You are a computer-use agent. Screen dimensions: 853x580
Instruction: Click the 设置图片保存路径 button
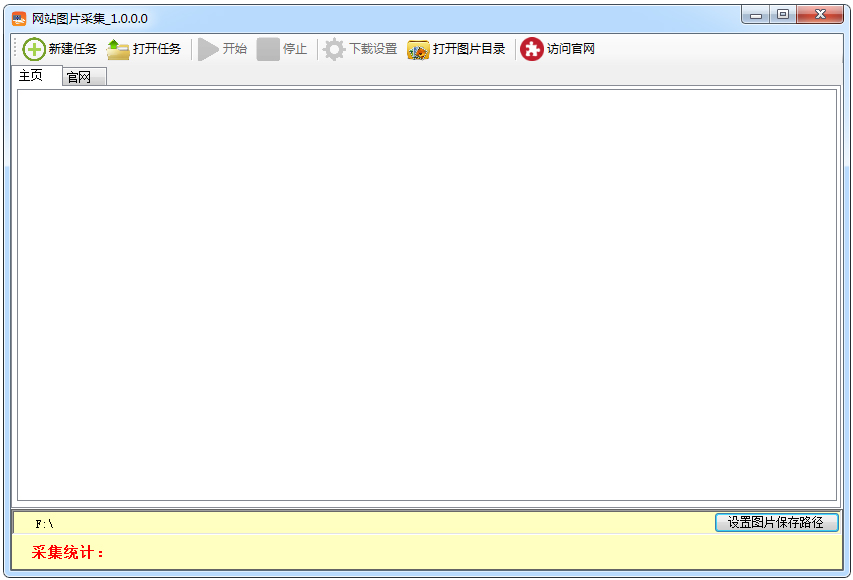pos(779,521)
